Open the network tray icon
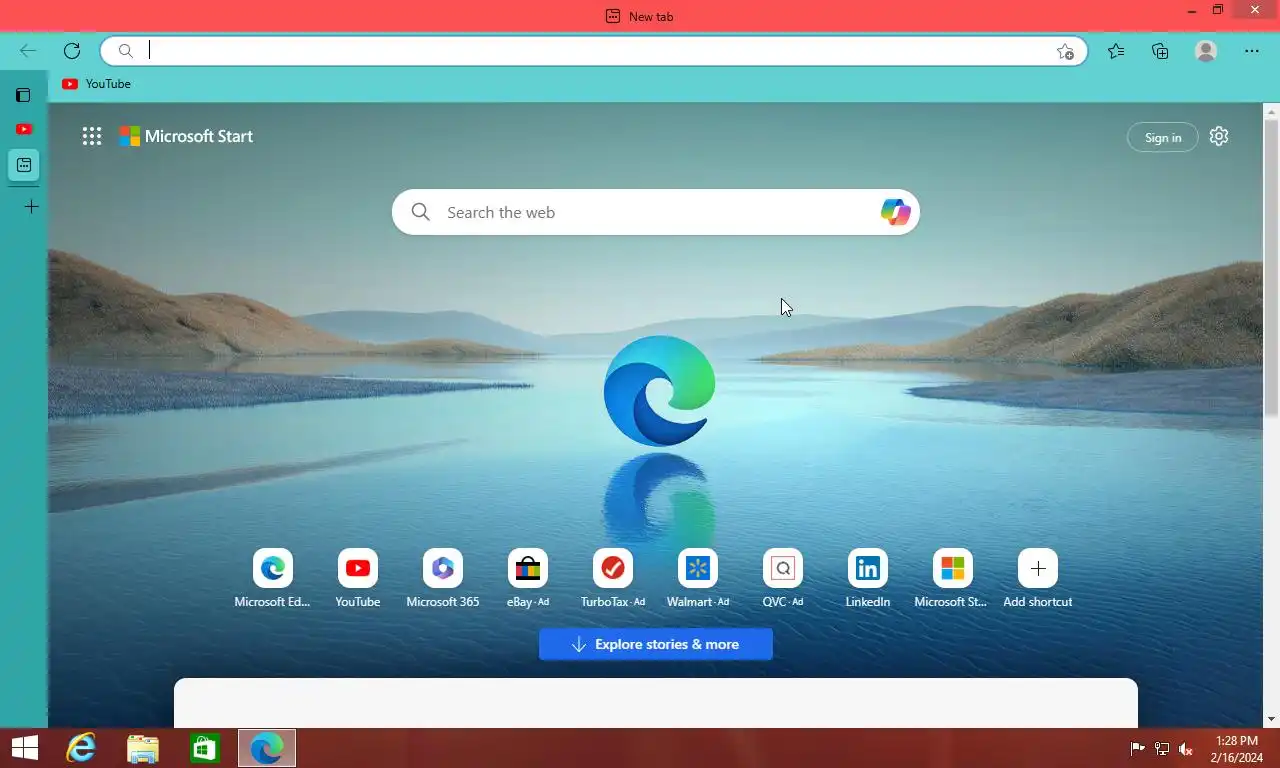 pyautogui.click(x=1162, y=748)
